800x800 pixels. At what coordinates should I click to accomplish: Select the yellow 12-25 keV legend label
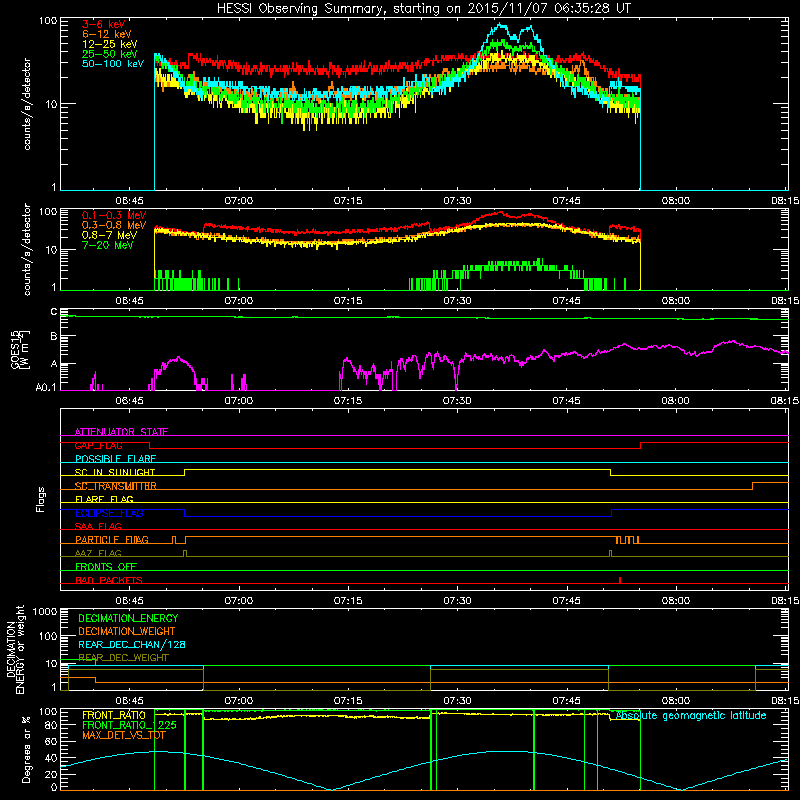click(110, 44)
